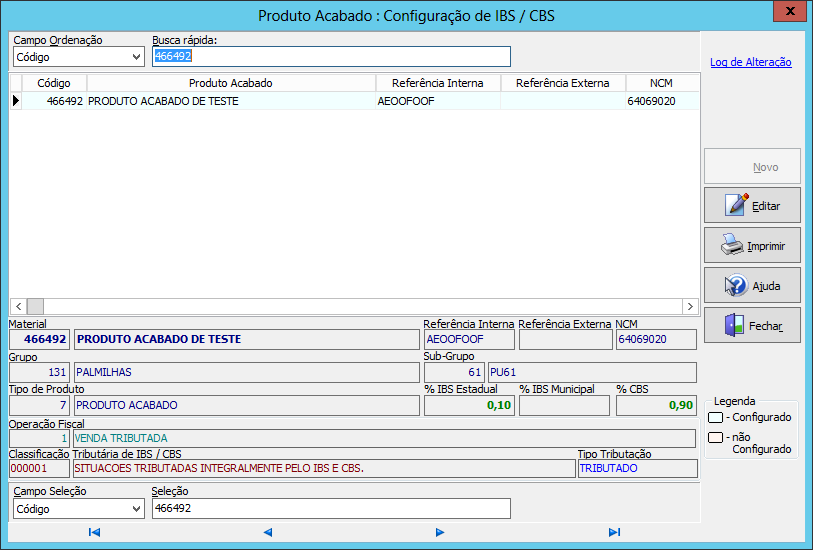Screen dimensions: 813x550
Task: Click the Busca rápida search field
Action: 330,57
